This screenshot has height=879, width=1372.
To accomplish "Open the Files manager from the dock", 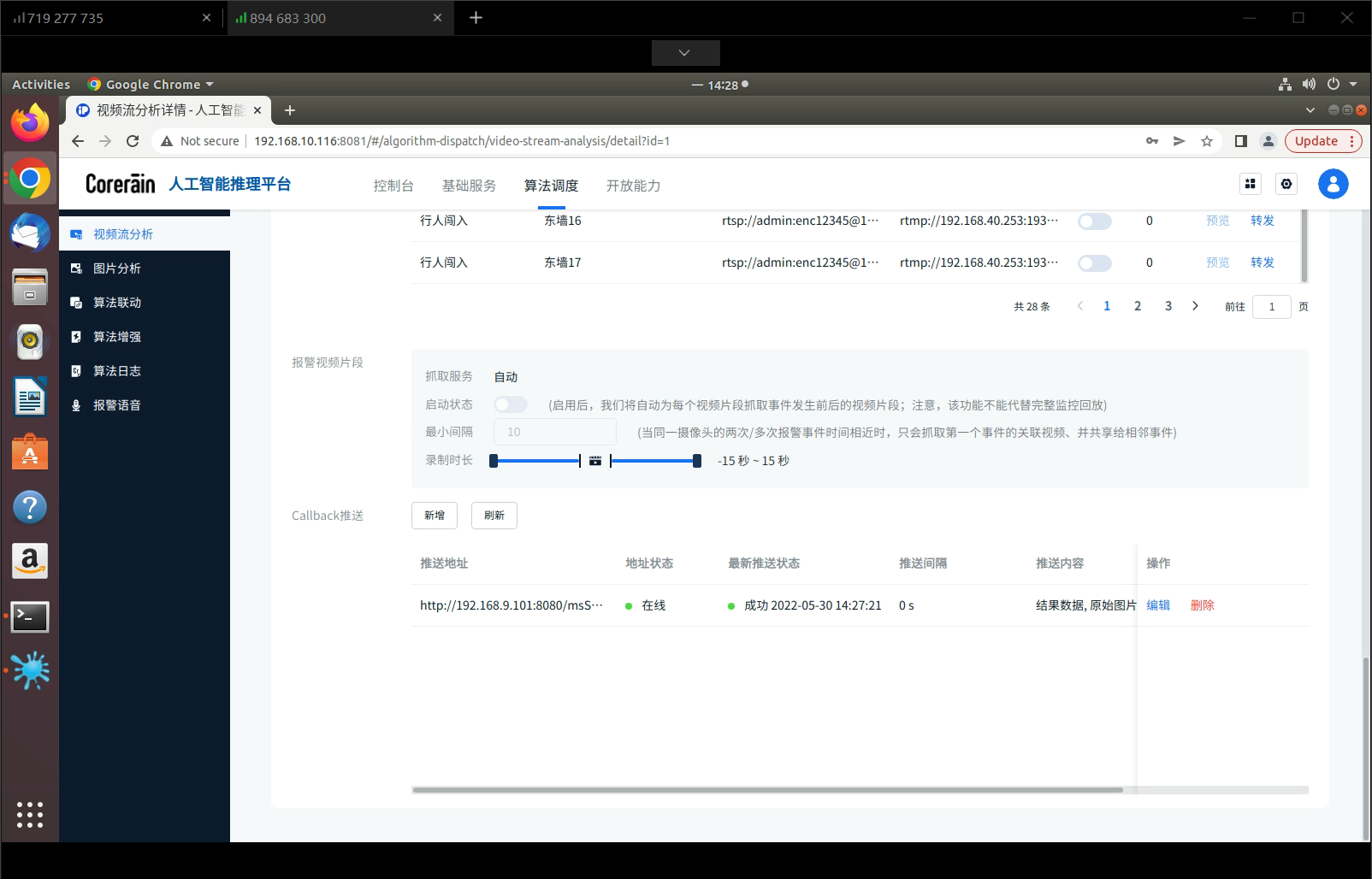I will click(x=30, y=286).
